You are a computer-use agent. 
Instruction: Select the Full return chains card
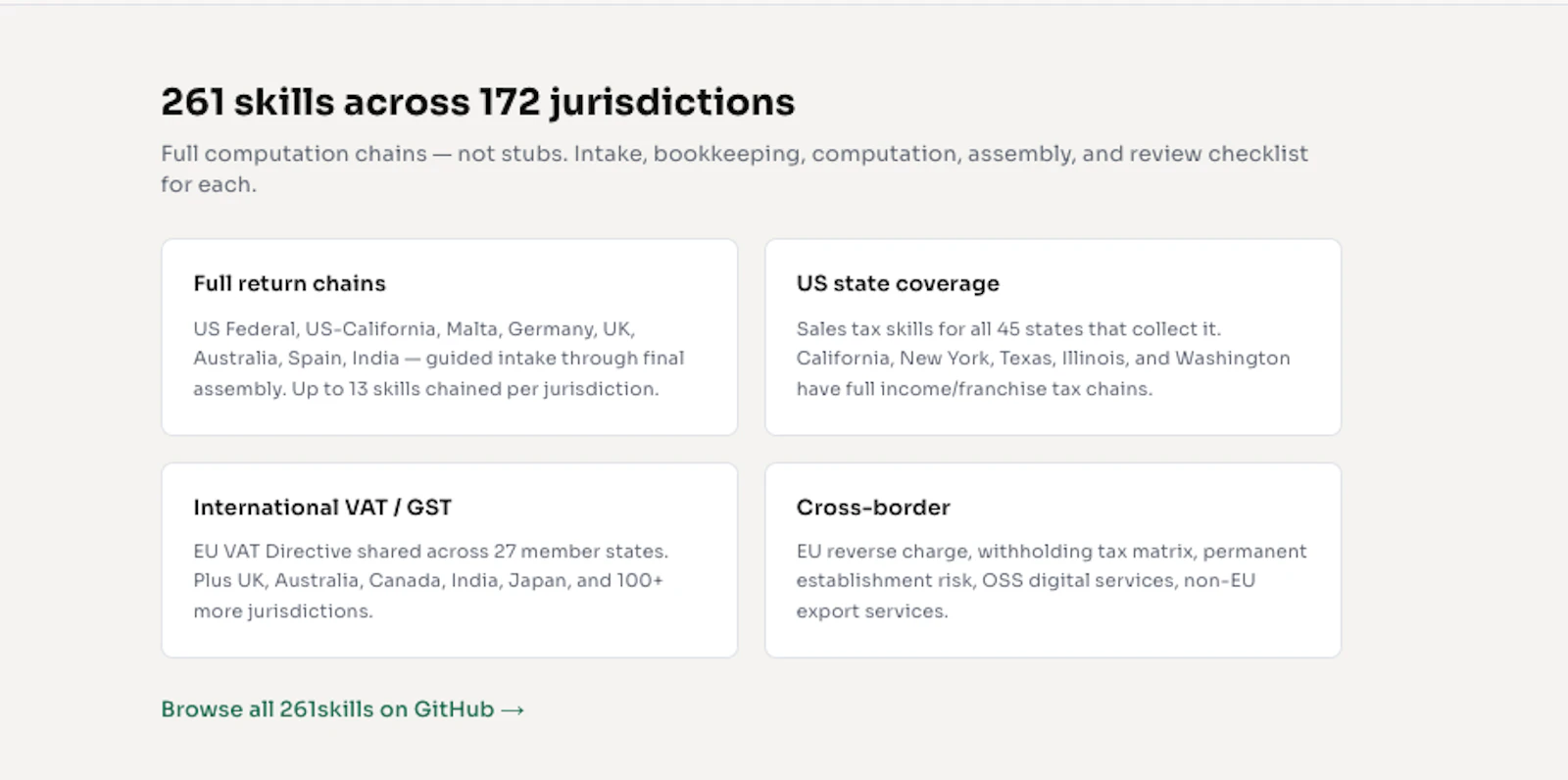(449, 337)
